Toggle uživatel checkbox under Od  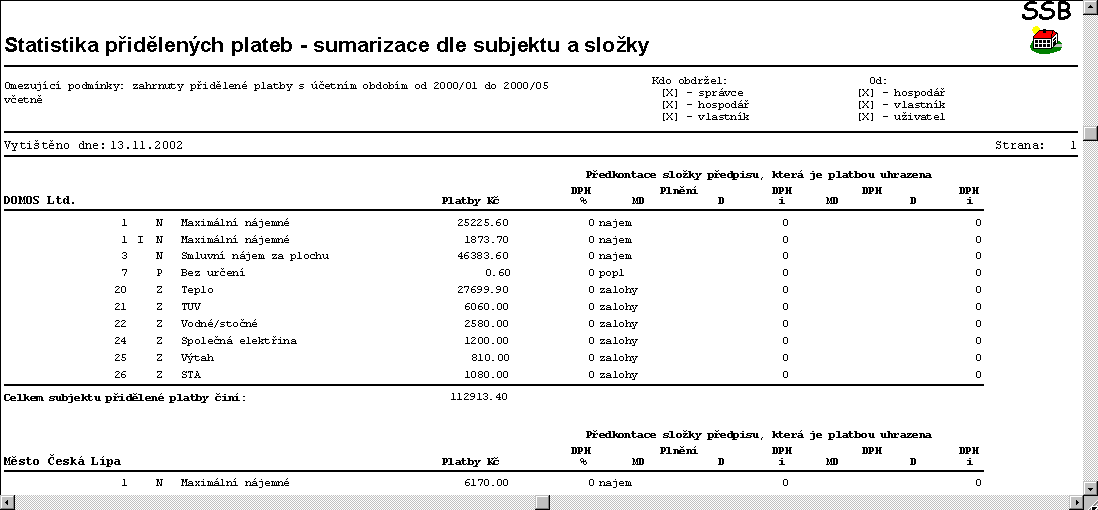click(866, 117)
